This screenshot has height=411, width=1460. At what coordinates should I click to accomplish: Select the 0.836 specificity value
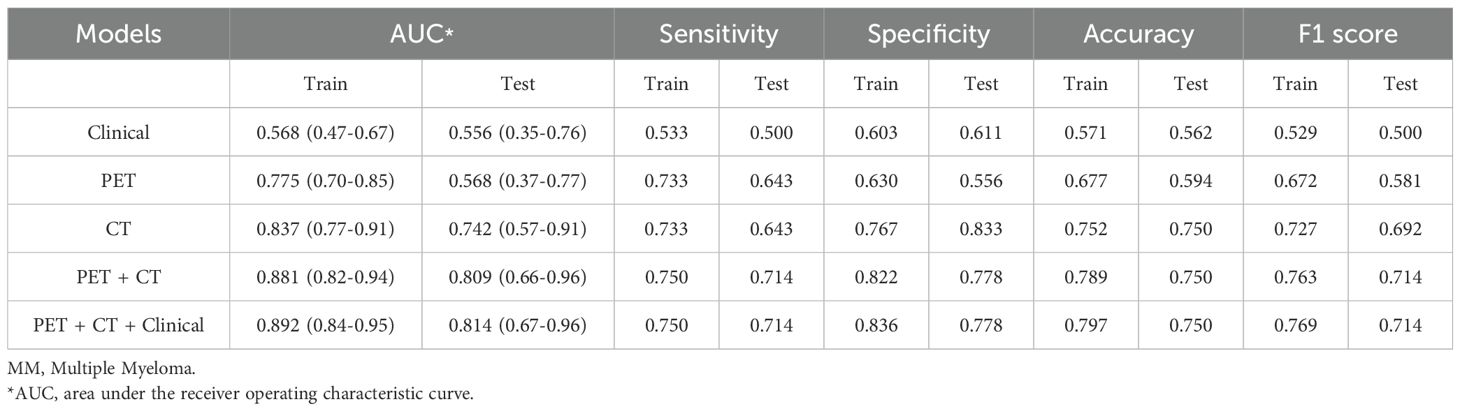pos(876,325)
